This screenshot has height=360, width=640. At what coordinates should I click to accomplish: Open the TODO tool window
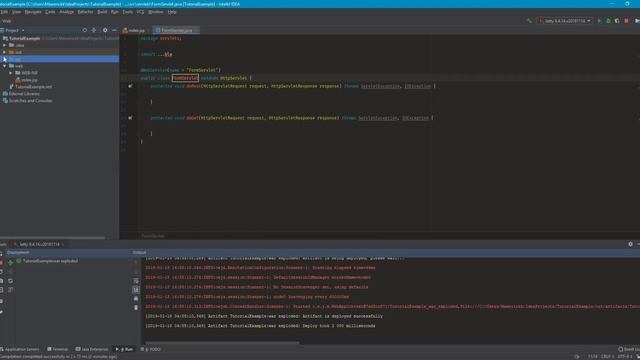(x=151, y=349)
